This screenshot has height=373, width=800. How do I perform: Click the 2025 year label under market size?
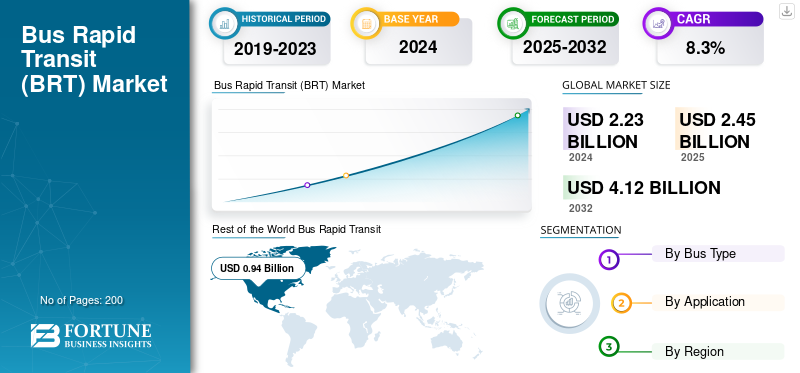pyautogui.click(x=692, y=157)
